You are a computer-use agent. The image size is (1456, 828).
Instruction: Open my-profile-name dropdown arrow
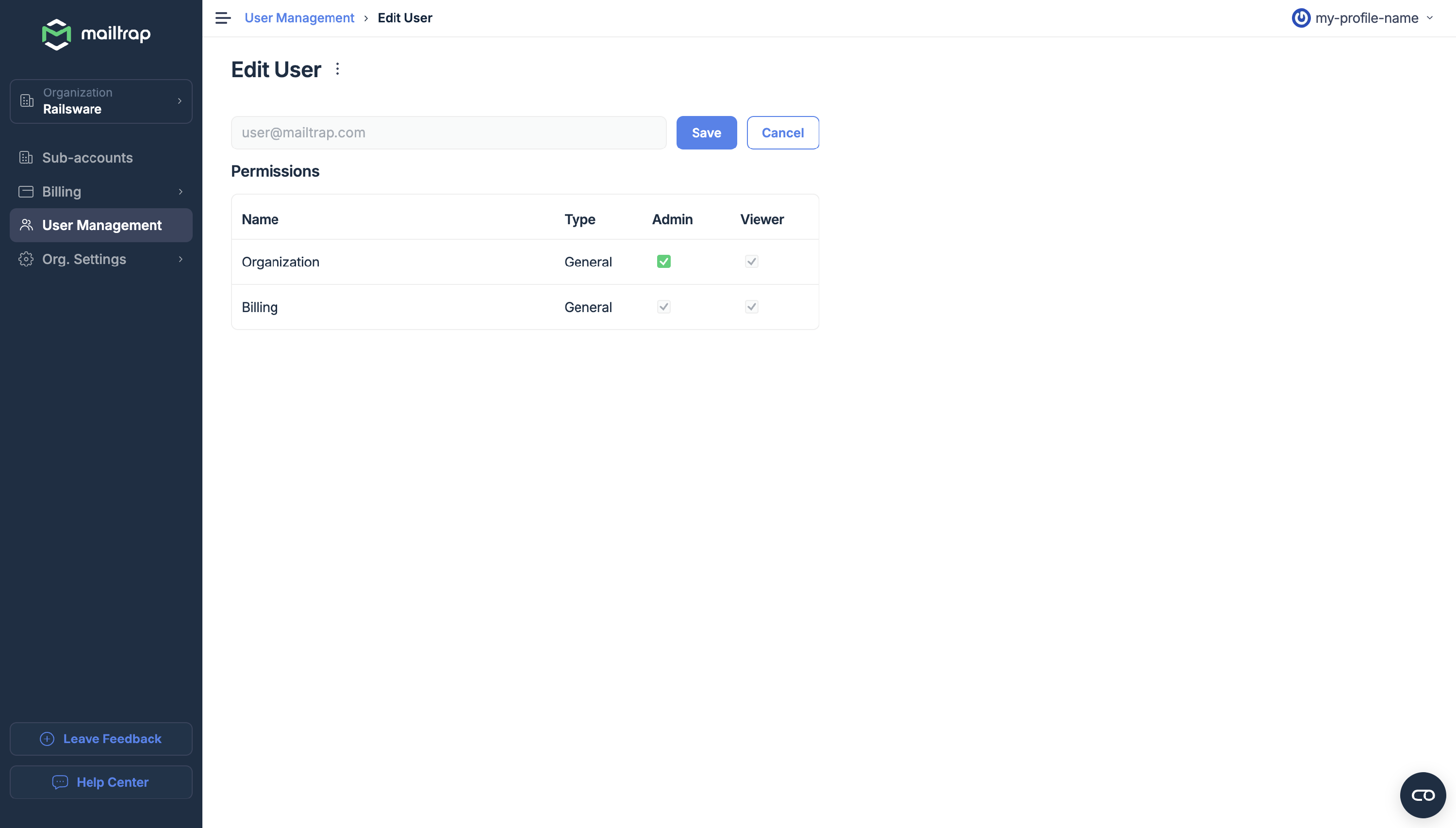coord(1430,18)
